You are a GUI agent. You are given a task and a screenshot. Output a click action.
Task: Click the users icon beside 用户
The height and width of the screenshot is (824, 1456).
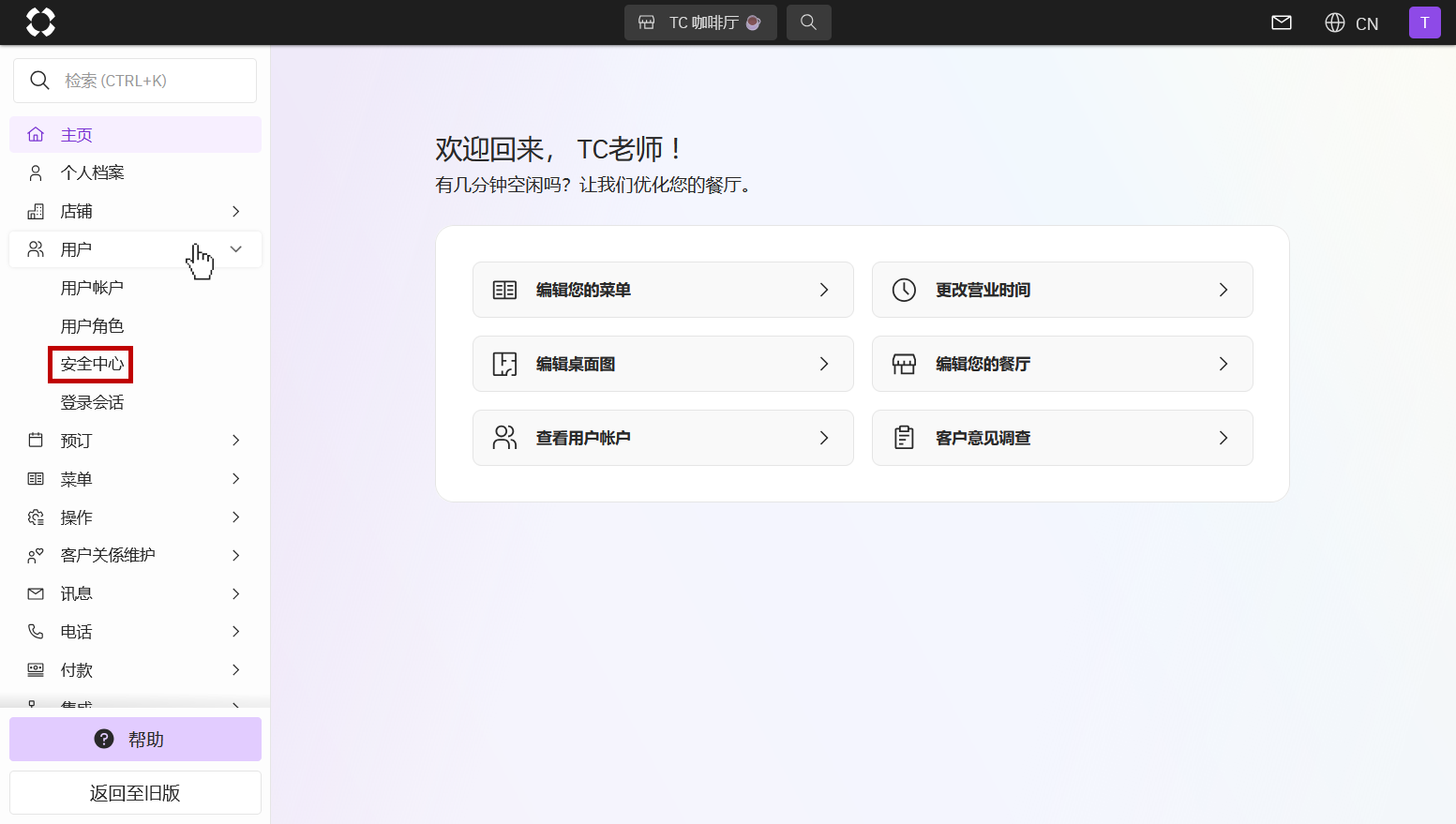pyautogui.click(x=36, y=249)
